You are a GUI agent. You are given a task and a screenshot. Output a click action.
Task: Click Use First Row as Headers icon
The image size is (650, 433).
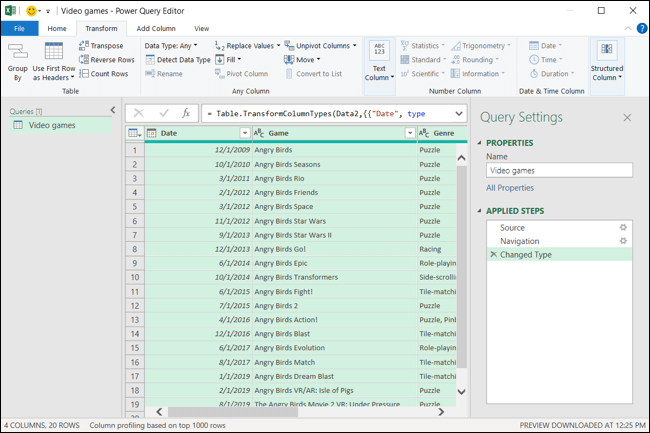[54, 52]
